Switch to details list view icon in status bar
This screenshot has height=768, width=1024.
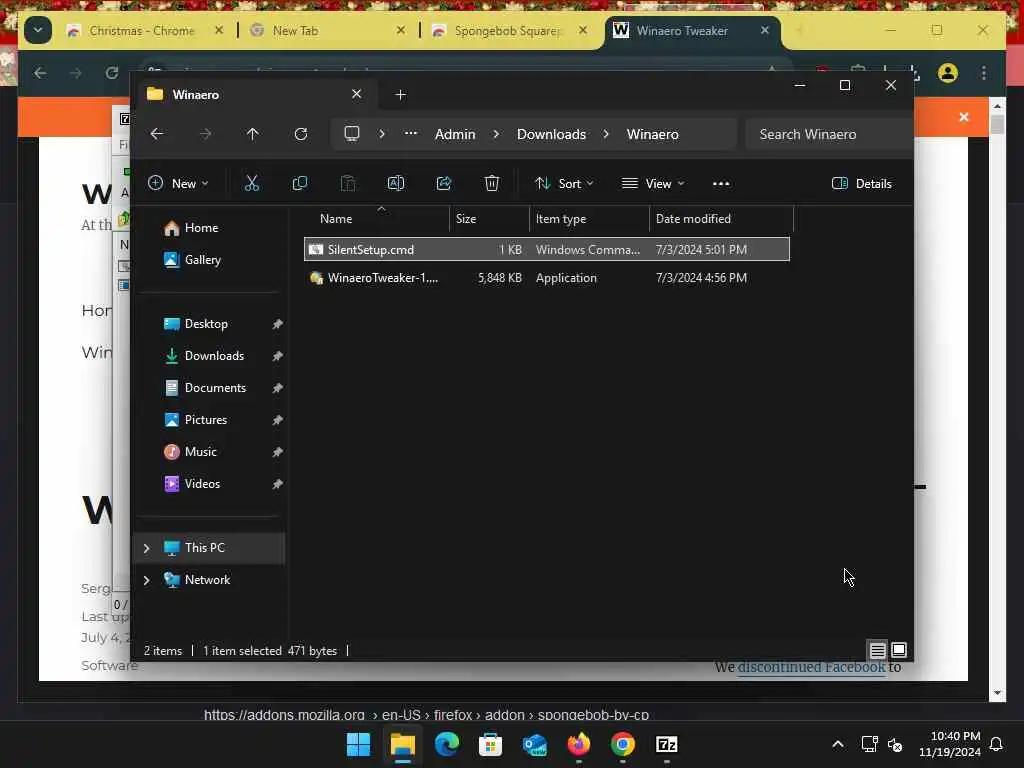pyautogui.click(x=877, y=650)
